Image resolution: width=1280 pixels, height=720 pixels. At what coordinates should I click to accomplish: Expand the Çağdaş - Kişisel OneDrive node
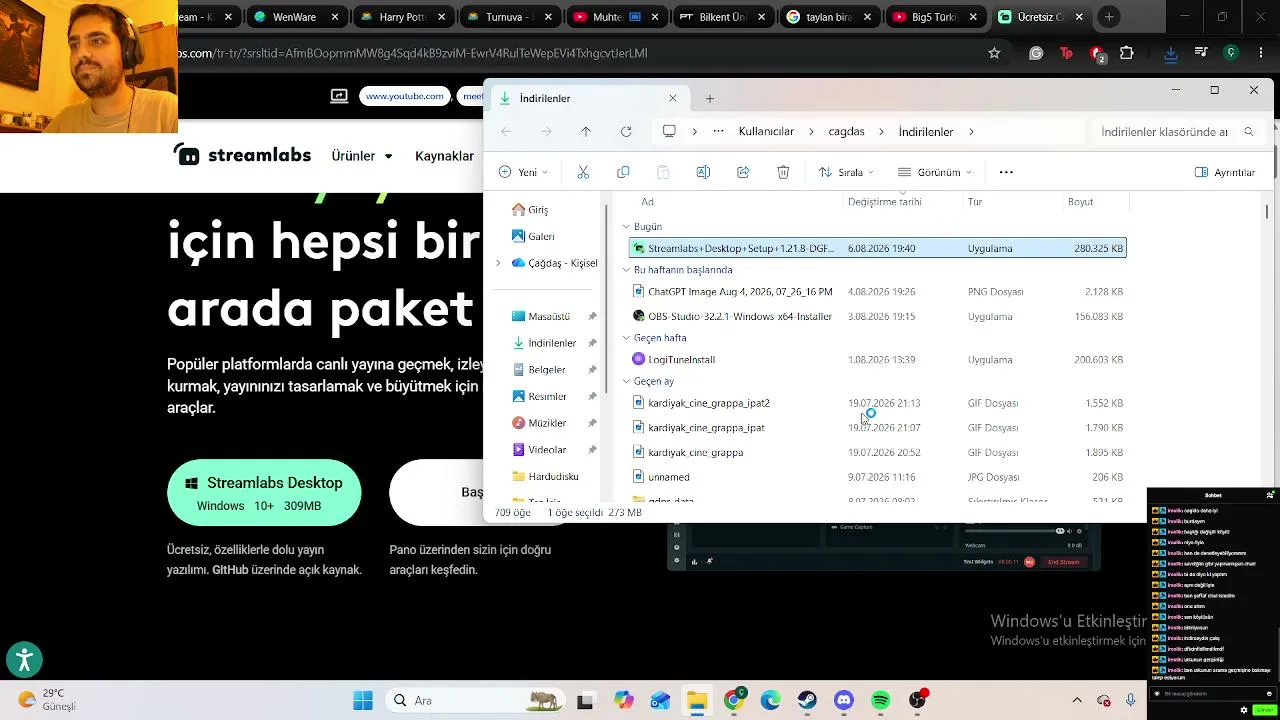(498, 263)
